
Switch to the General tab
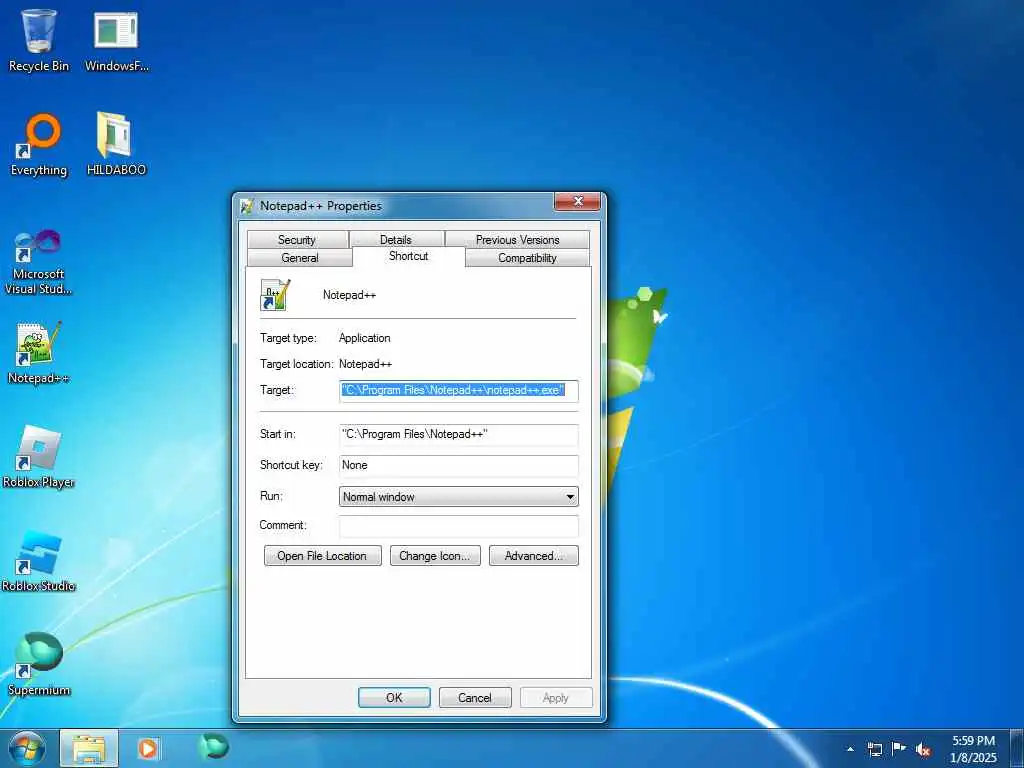pos(300,257)
